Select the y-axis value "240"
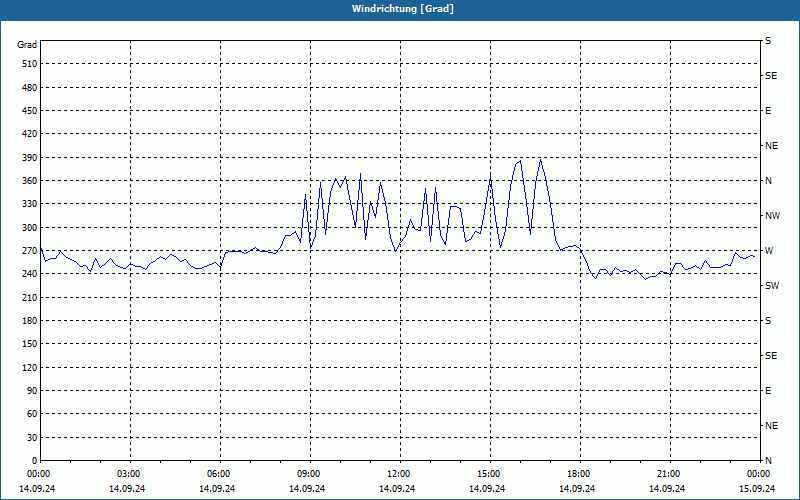 click(30, 274)
